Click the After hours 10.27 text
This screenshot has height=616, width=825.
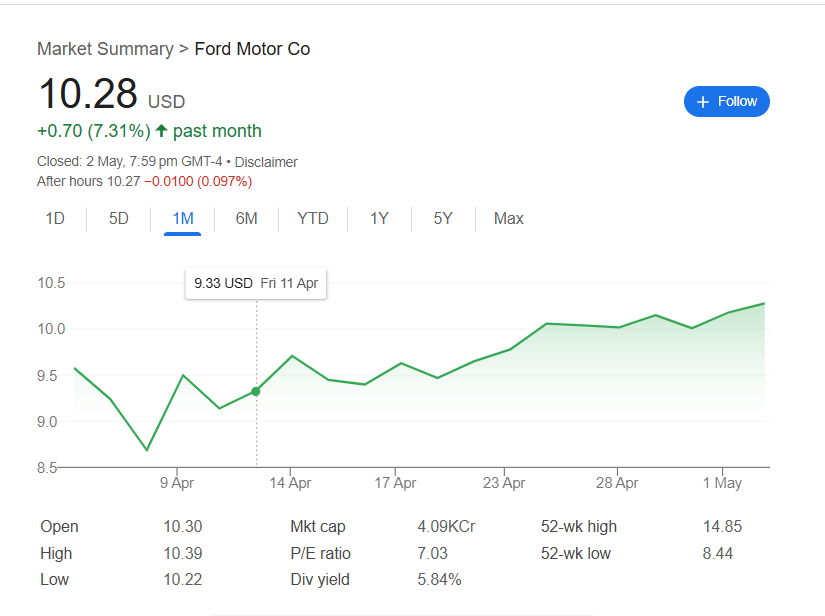click(88, 181)
